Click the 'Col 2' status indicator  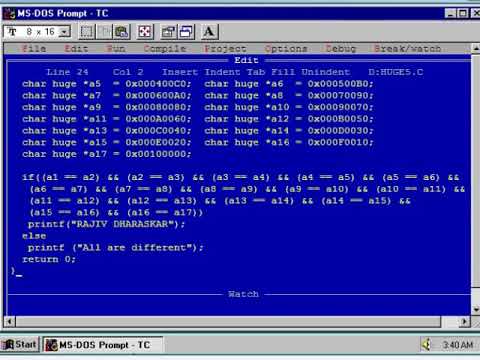point(128,72)
